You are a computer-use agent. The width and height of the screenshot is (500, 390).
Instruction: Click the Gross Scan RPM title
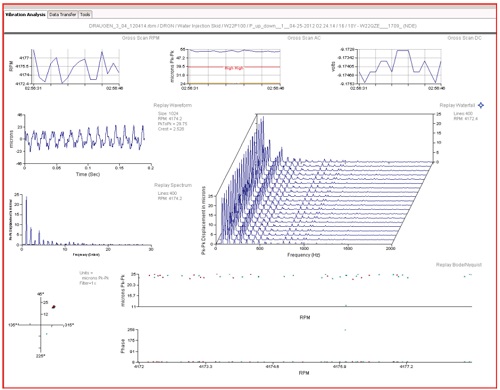point(141,38)
